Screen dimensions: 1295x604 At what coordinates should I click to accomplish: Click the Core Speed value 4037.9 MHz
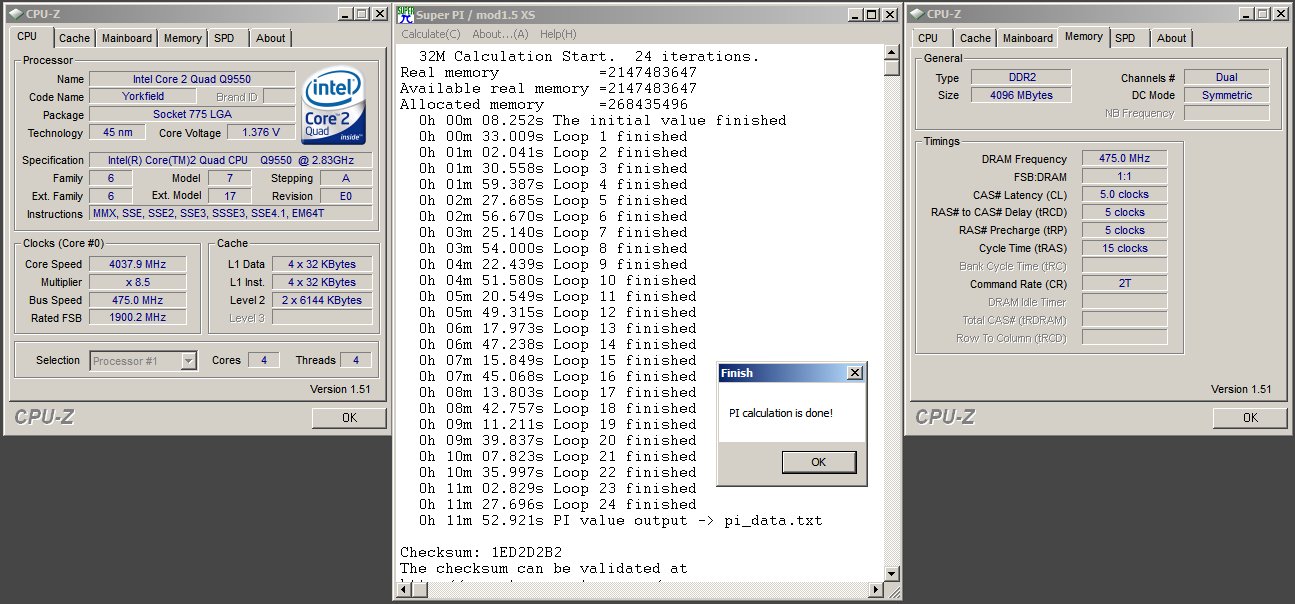coord(138,265)
